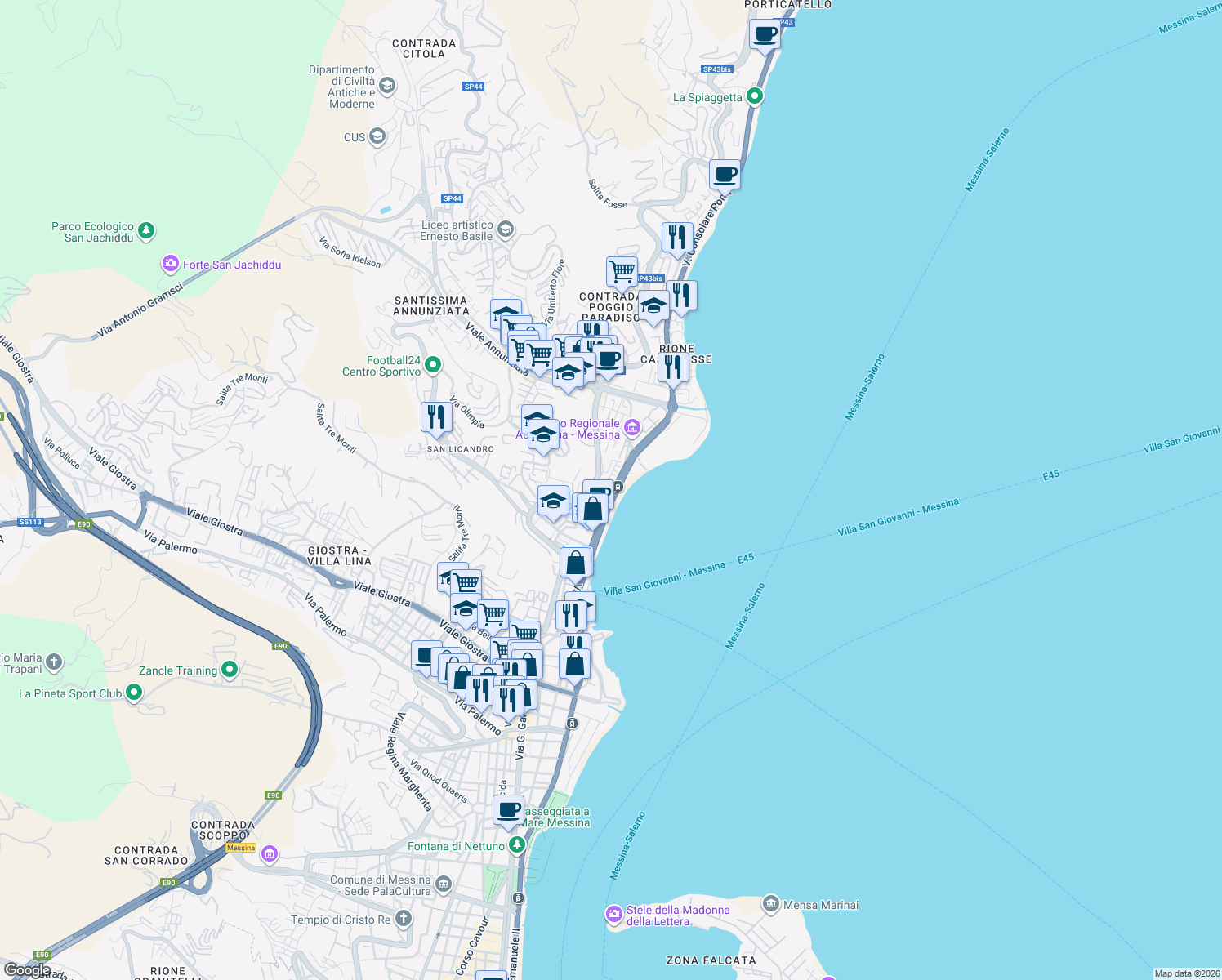Open the graduation cap school marker near Santissima Annunziata

coord(506,312)
